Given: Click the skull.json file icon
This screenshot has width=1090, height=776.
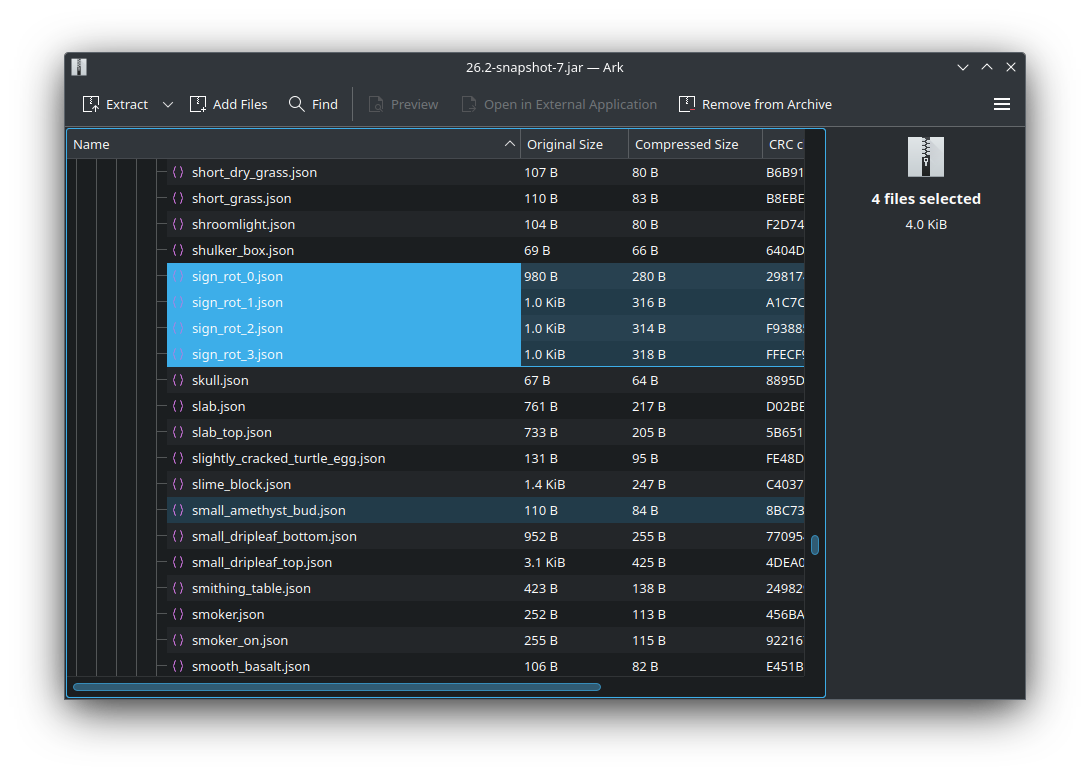Looking at the screenshot, I should (x=178, y=380).
